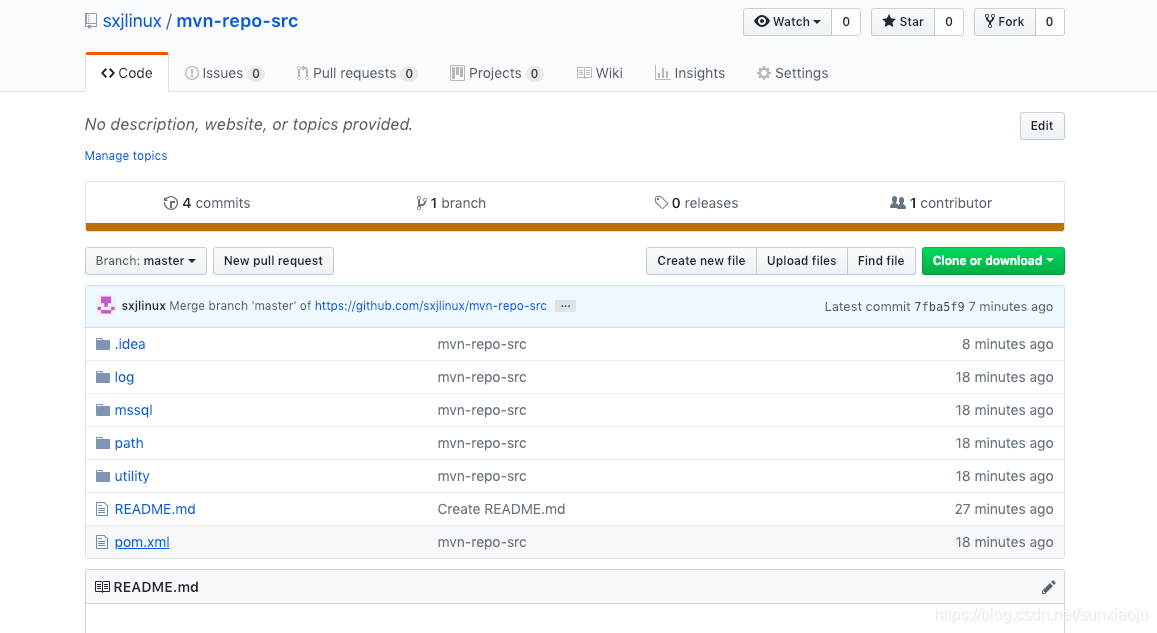Click the watchers count next to Watch

tap(846, 22)
